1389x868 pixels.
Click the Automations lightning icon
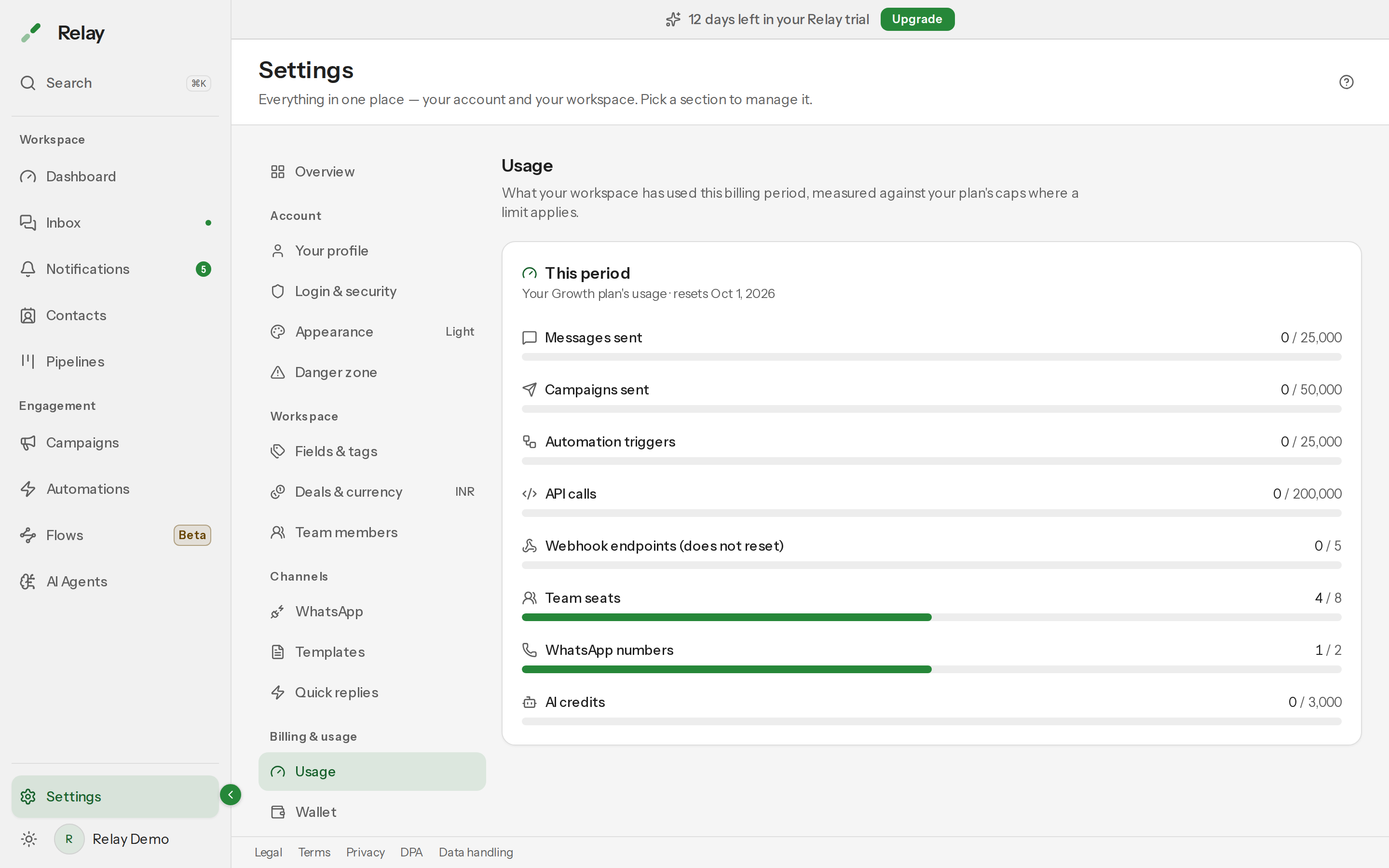[27, 489]
